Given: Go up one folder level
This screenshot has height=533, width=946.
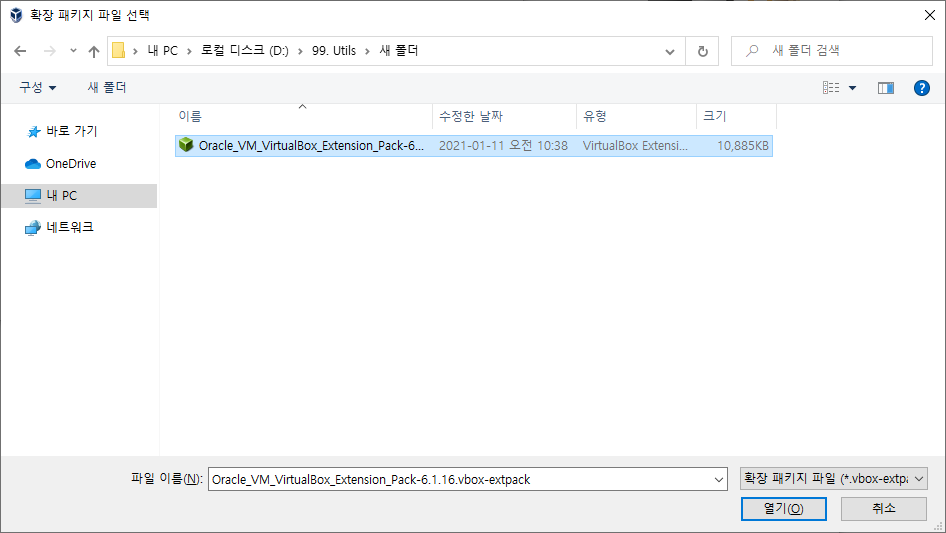Looking at the screenshot, I should coord(94,51).
